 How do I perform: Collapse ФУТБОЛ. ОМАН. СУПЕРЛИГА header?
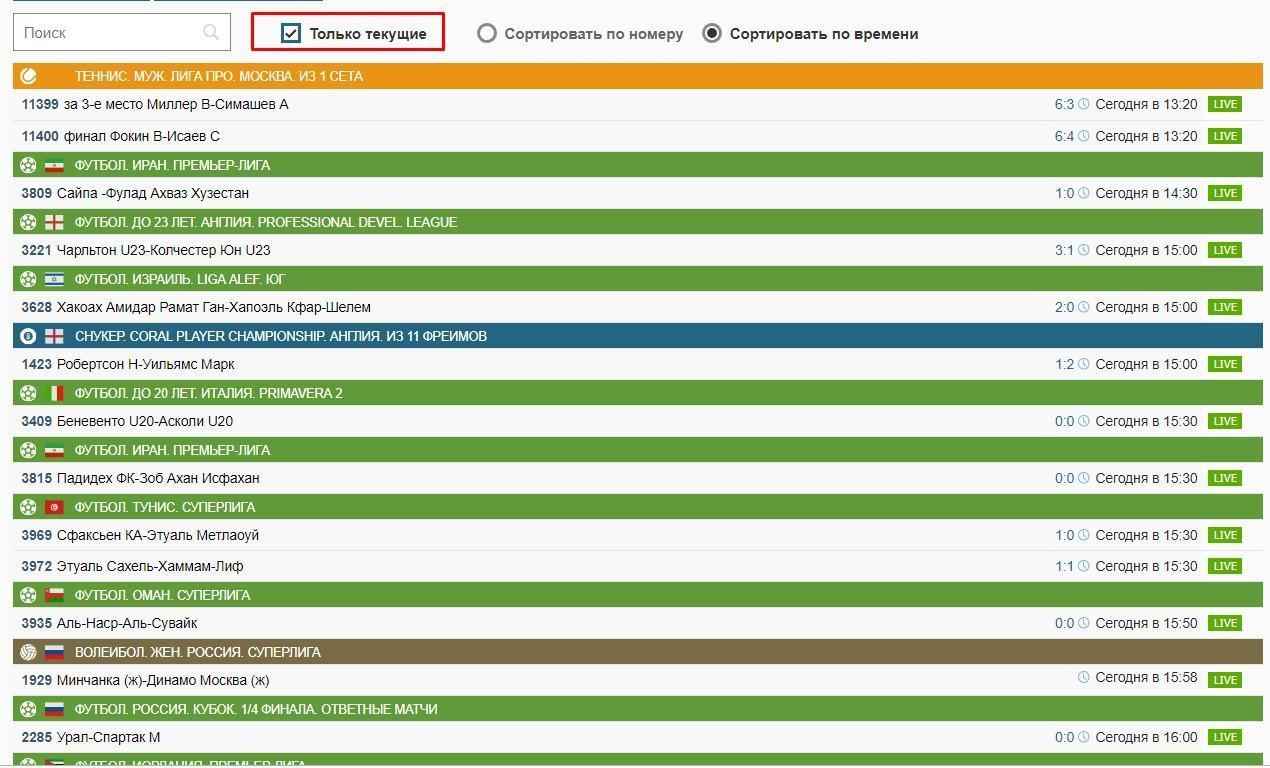coord(638,595)
